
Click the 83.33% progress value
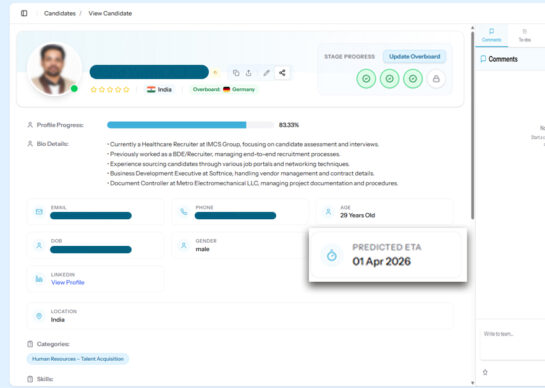click(x=289, y=125)
